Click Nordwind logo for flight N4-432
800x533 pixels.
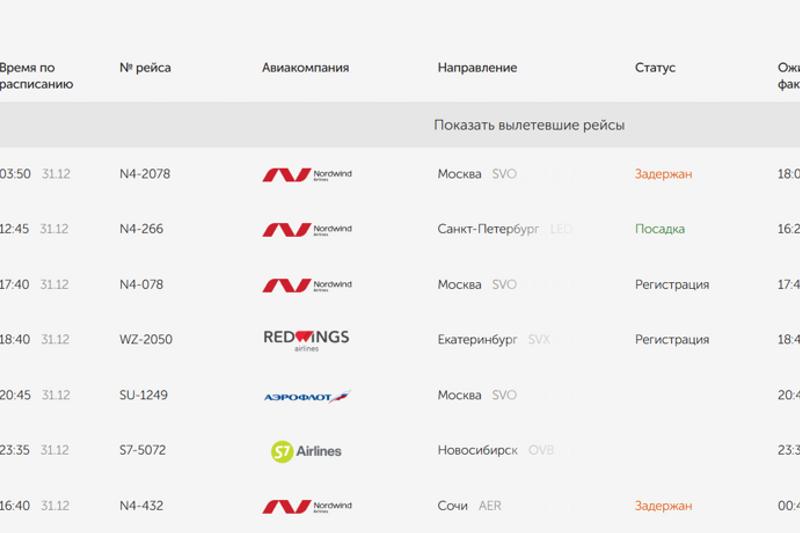(x=307, y=506)
